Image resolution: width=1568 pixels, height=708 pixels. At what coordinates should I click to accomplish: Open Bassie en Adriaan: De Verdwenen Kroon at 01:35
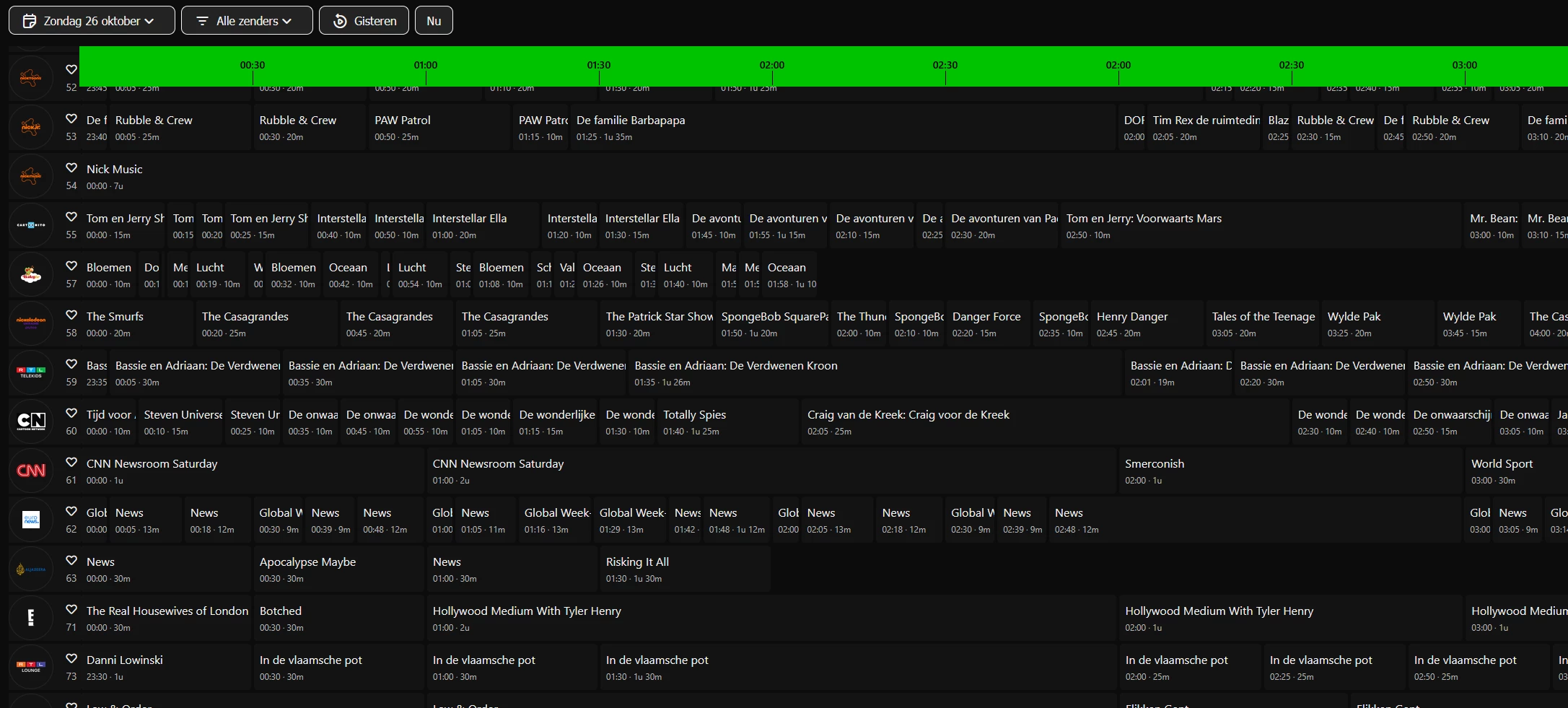tap(875, 372)
